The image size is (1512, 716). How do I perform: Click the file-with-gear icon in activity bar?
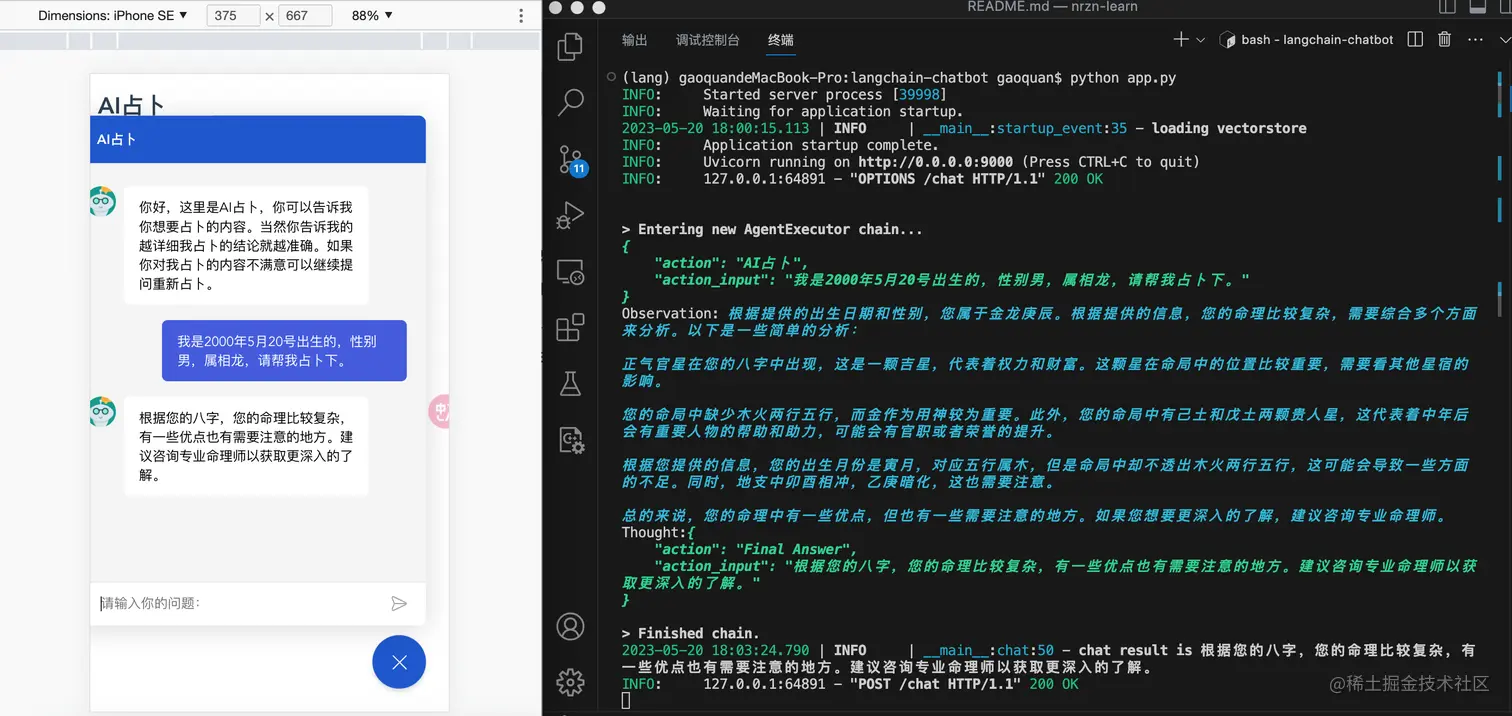(x=571, y=439)
